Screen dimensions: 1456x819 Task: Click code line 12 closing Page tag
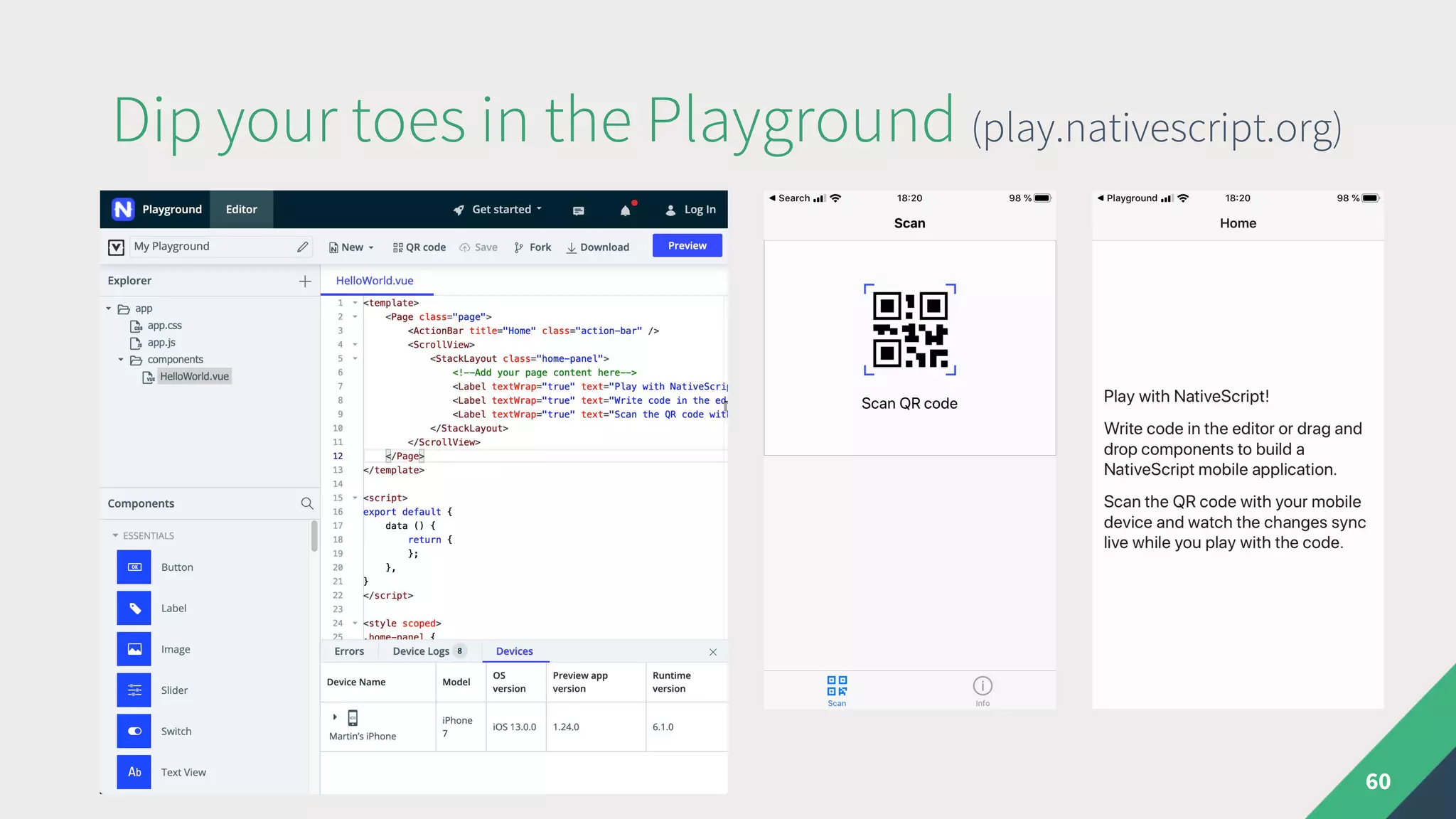click(405, 456)
